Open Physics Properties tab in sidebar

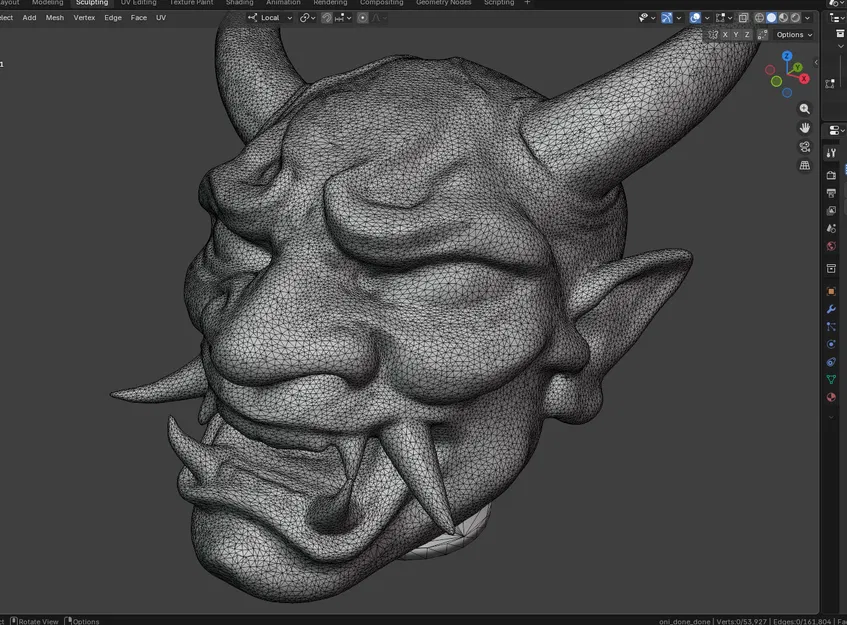[x=831, y=344]
